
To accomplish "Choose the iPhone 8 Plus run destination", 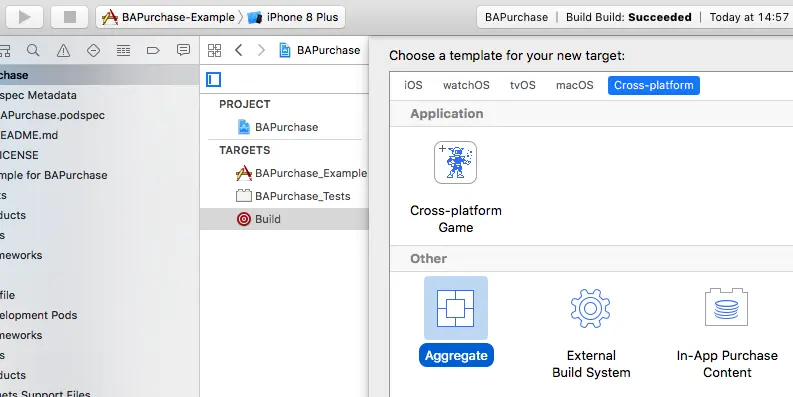I will coord(293,17).
